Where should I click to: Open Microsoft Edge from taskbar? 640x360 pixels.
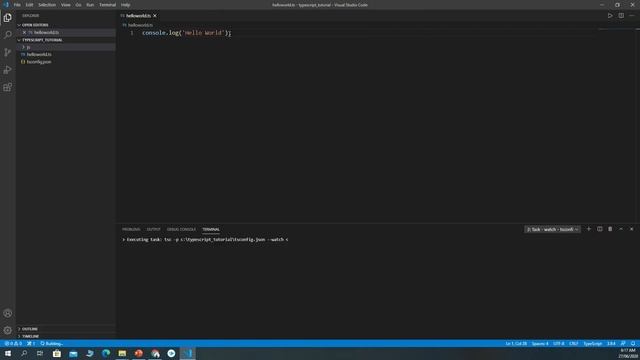[106, 353]
